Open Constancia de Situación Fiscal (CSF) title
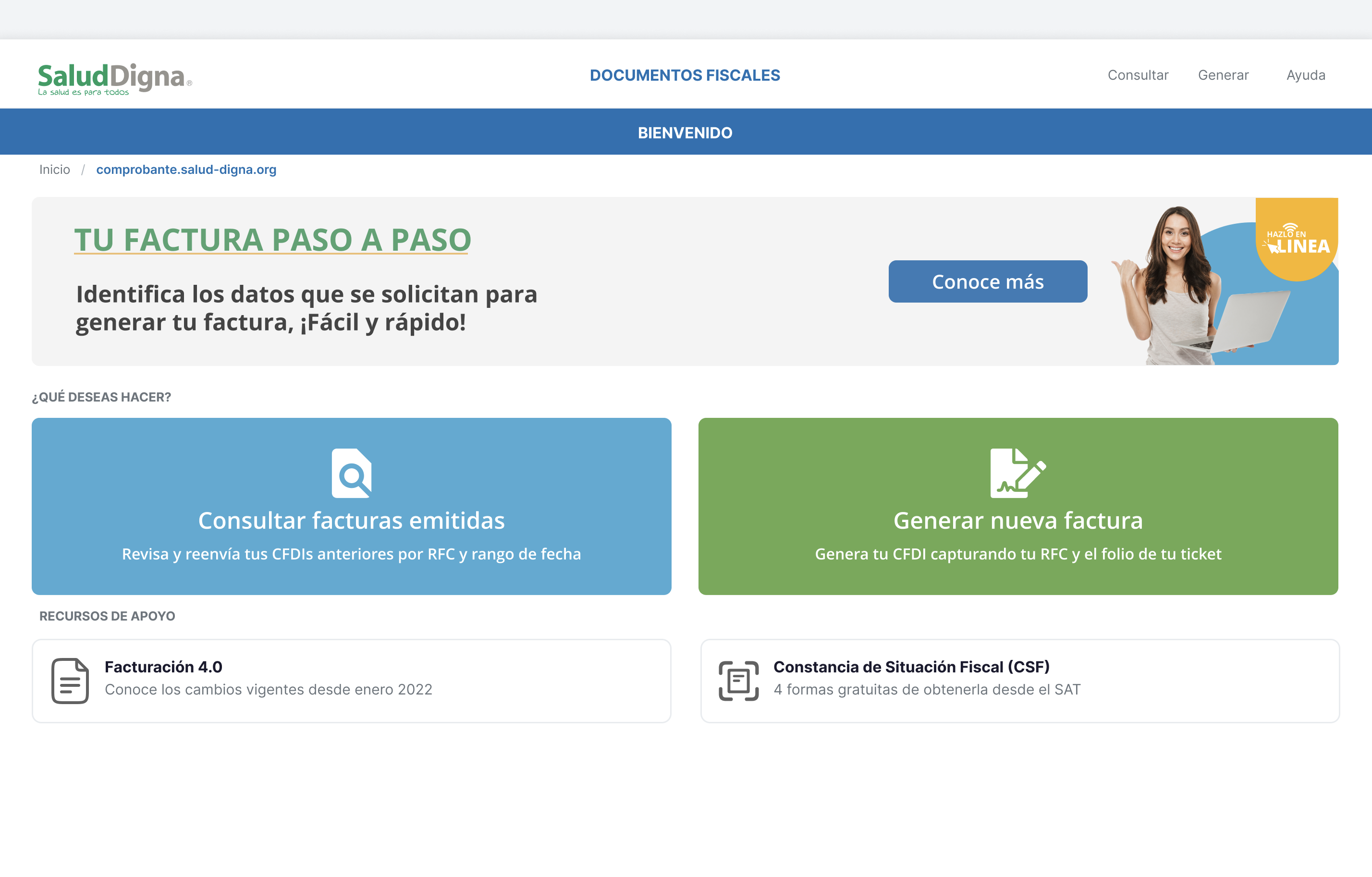 912,667
